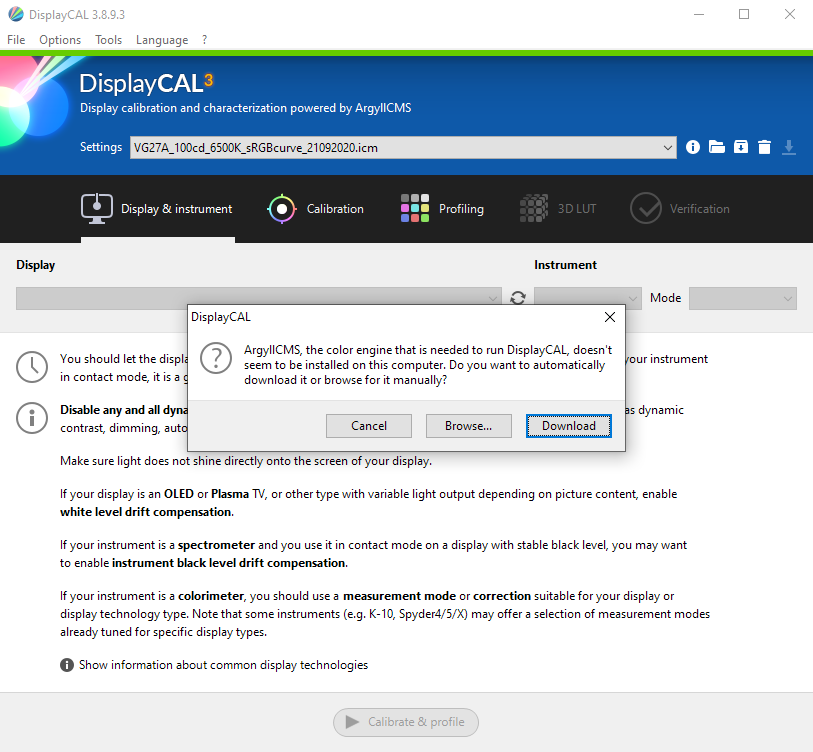Switch to the 3D LUT tab
Screen dimensions: 813x752
558,208
